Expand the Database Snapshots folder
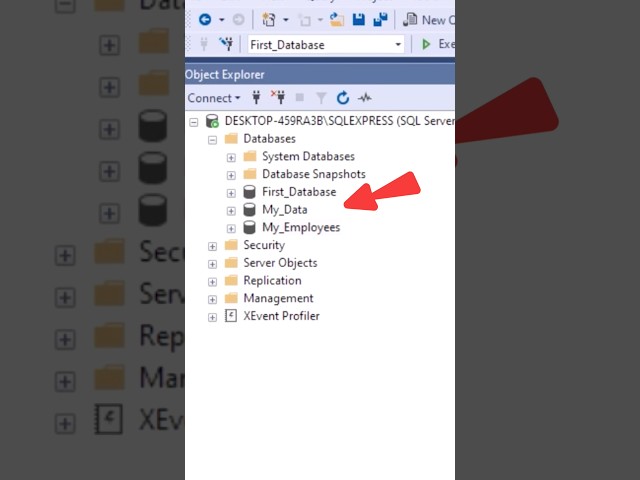Image resolution: width=640 pixels, height=480 pixels. point(231,175)
